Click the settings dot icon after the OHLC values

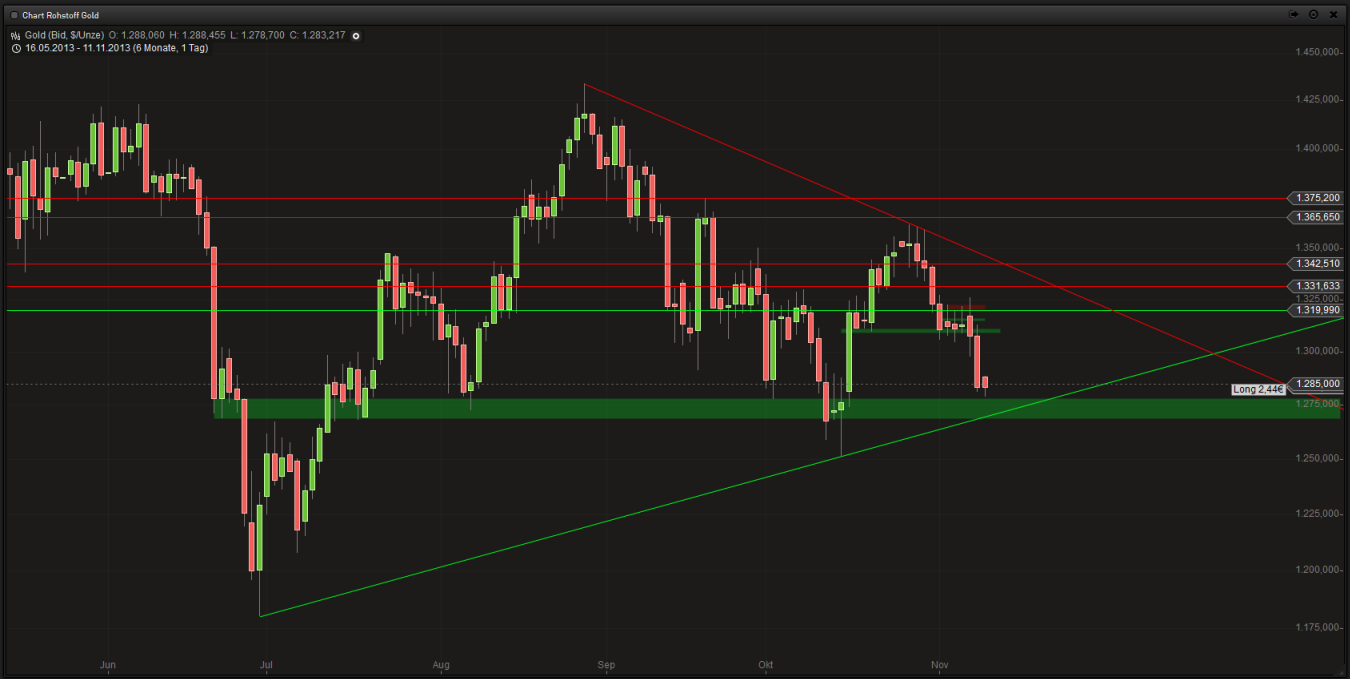[x=356, y=35]
